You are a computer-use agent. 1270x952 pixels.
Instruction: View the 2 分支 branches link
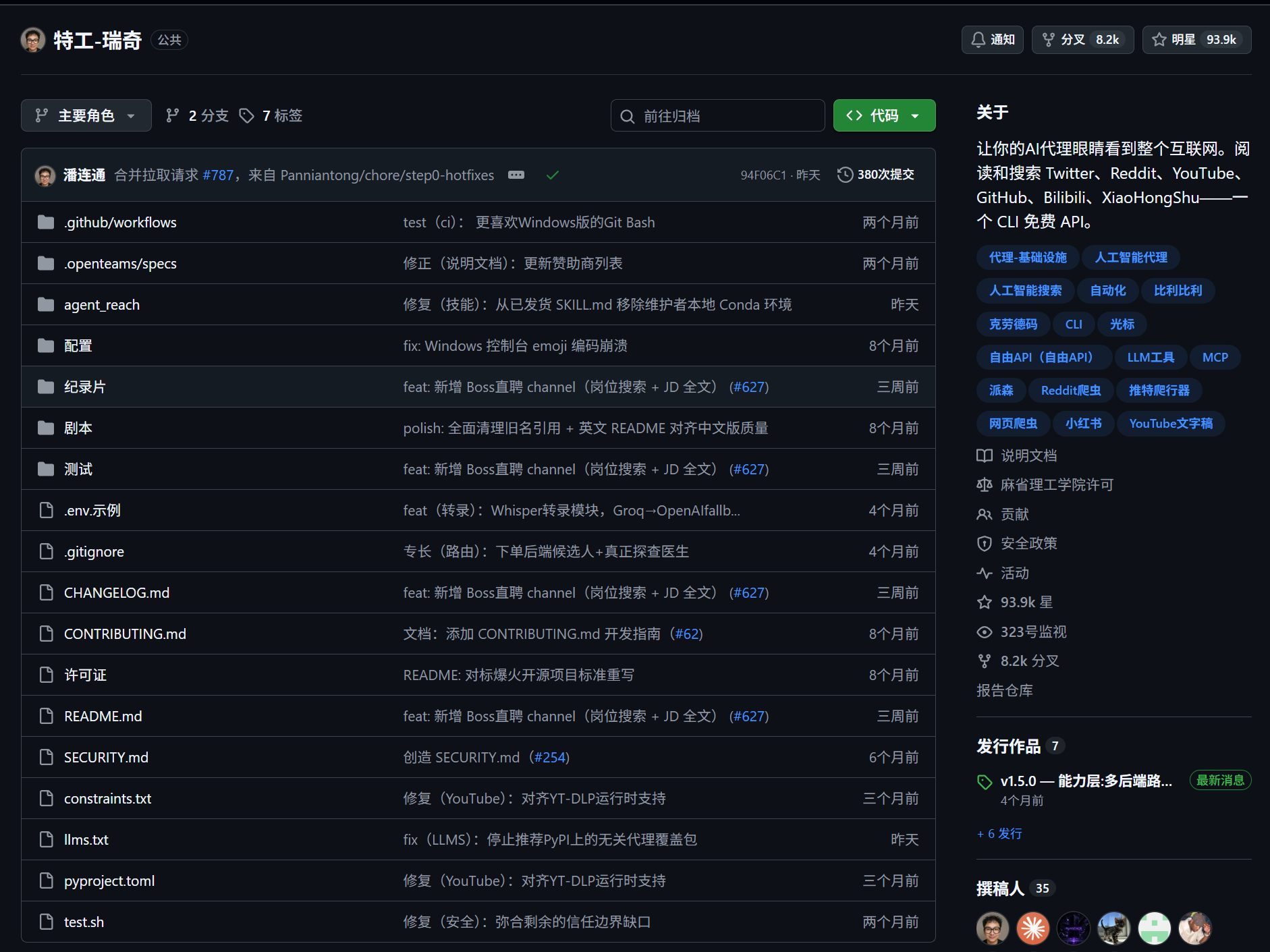tap(197, 115)
